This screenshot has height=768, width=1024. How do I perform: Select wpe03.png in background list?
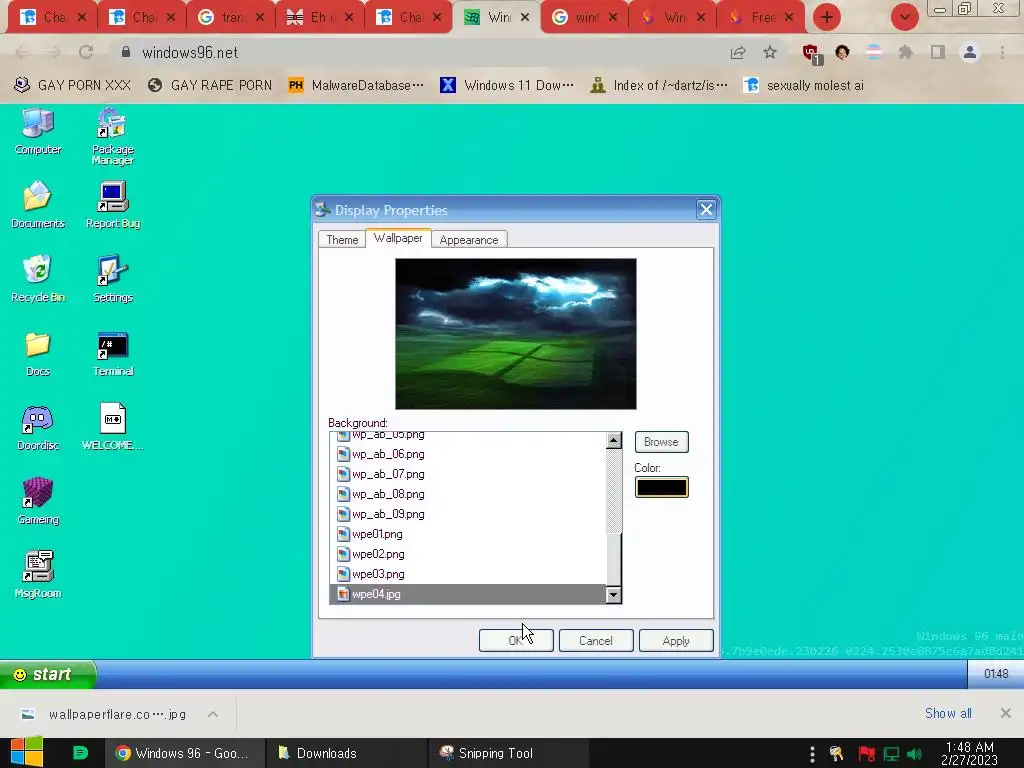468,574
